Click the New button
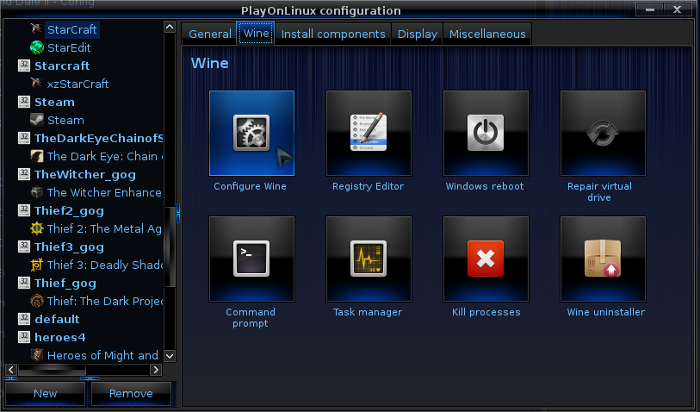The width and height of the screenshot is (700, 412). (45, 393)
